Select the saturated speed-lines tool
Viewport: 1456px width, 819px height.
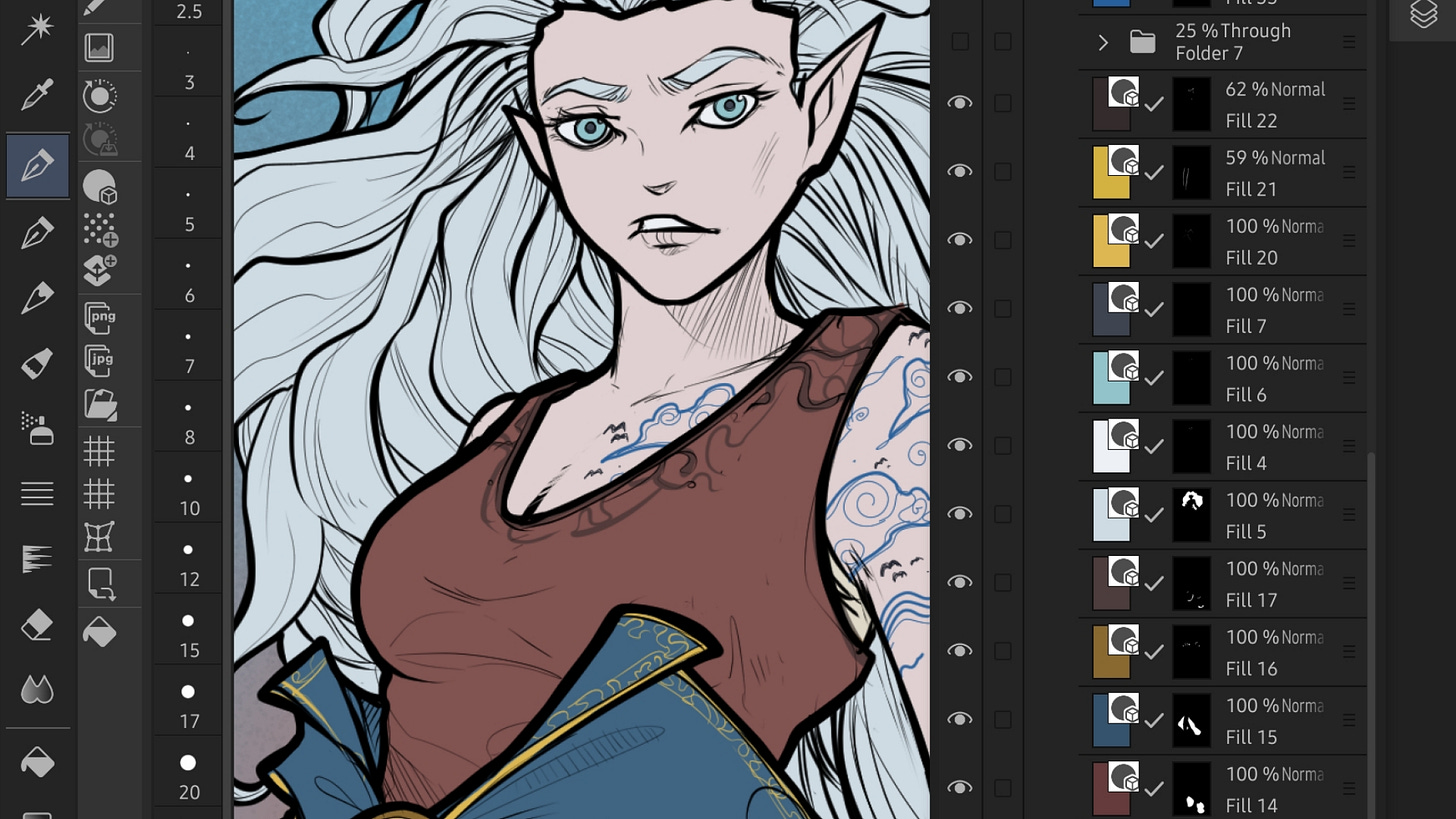37,559
